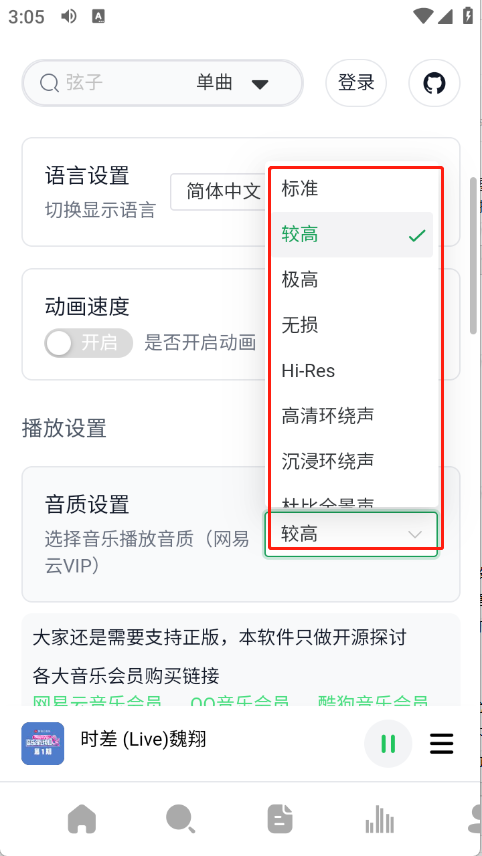Viewport: 482px width, 856px height.
Task: Expand the 单曲 search type dropdown
Action: point(233,83)
